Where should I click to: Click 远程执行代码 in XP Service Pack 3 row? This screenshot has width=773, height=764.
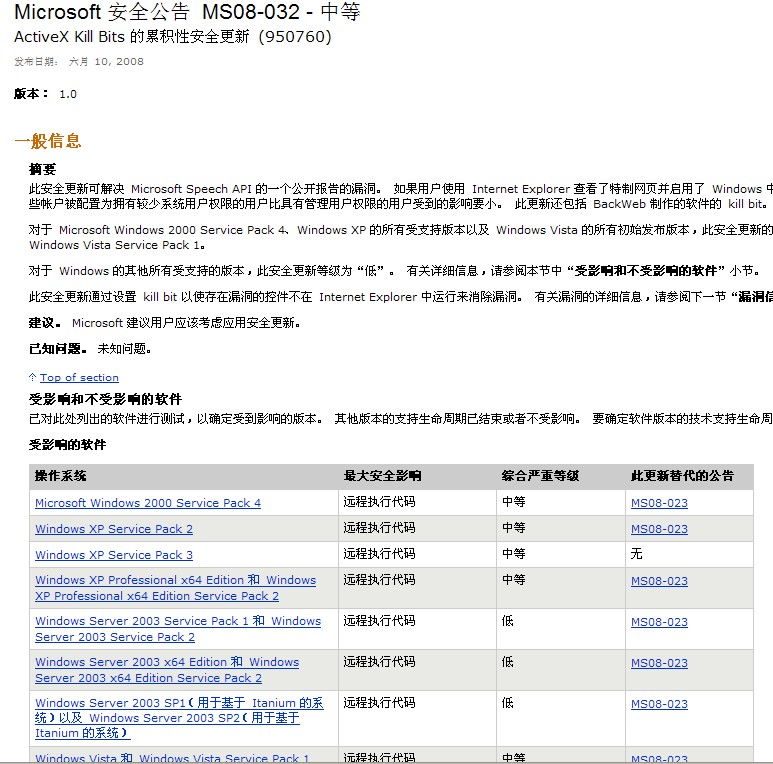coord(380,554)
